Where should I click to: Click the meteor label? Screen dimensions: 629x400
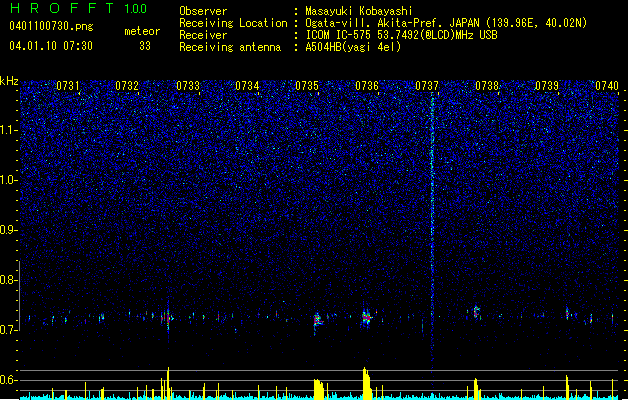pos(142,31)
